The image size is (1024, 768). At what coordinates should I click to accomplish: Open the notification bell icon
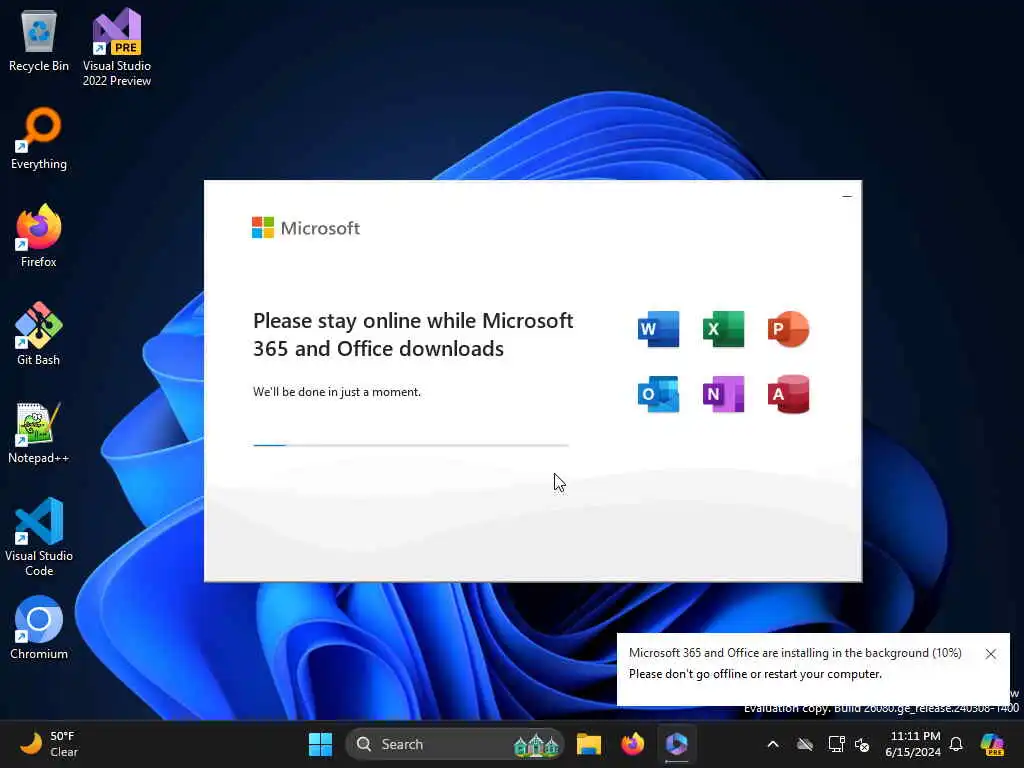pos(956,744)
